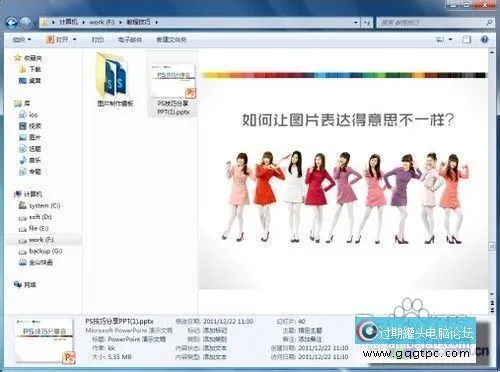Open the address bar history dropdown arrow
500x372 pixels.
point(356,23)
